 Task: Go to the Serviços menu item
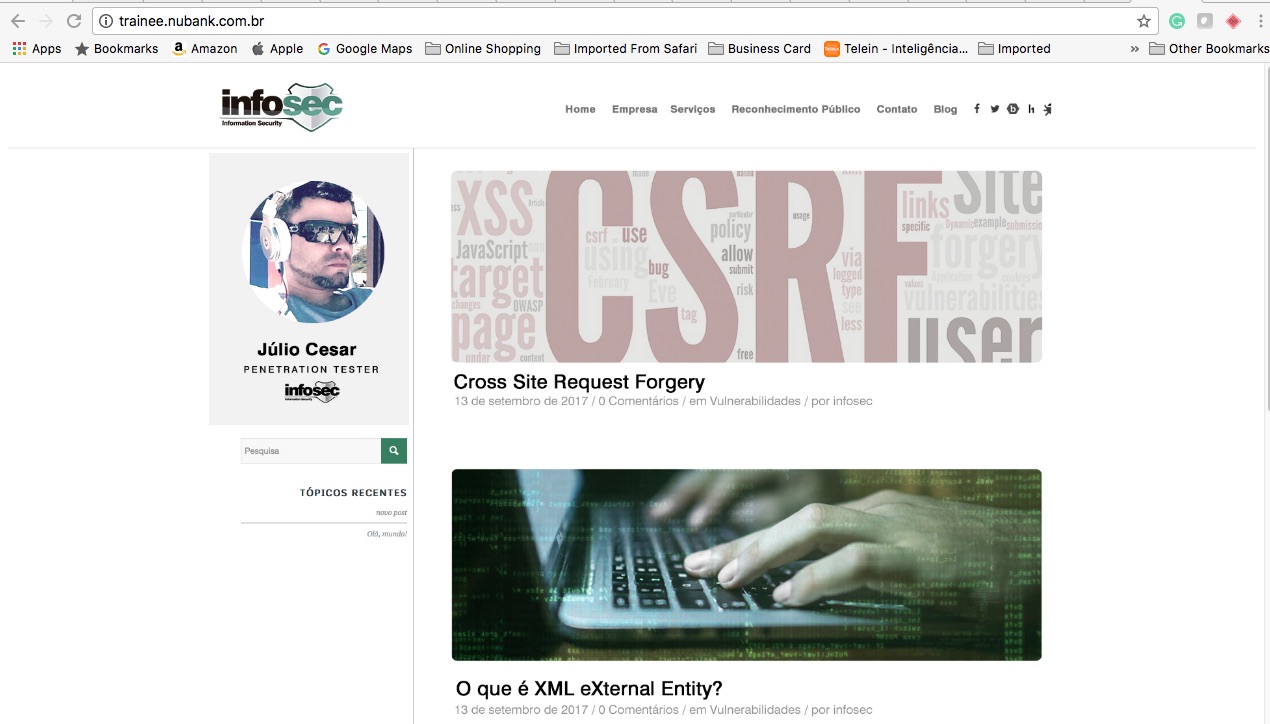692,109
